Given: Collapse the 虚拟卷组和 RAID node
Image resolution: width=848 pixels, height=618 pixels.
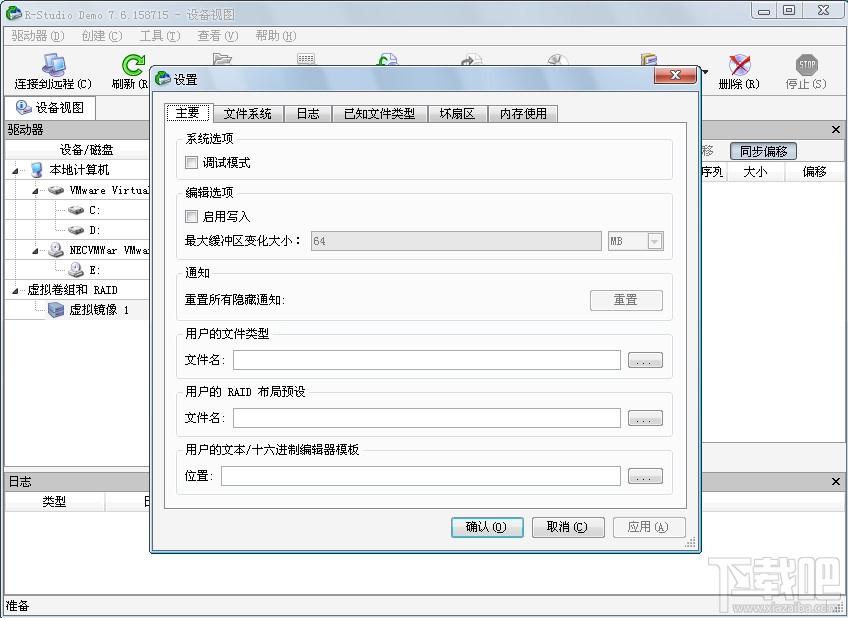Looking at the screenshot, I should [x=15, y=291].
